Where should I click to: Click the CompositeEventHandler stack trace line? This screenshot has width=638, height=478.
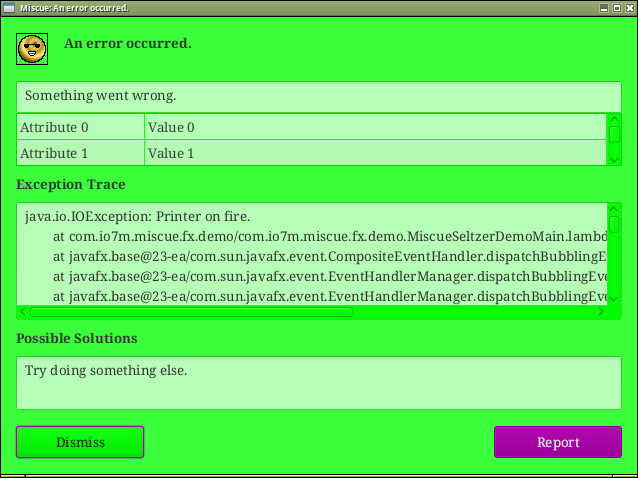click(x=330, y=256)
